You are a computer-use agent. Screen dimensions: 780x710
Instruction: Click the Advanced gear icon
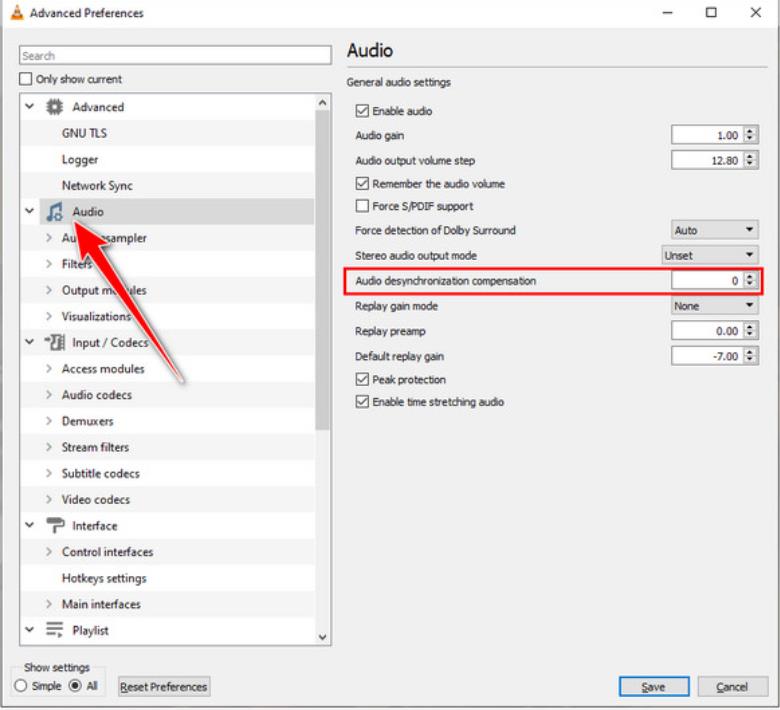(54, 107)
